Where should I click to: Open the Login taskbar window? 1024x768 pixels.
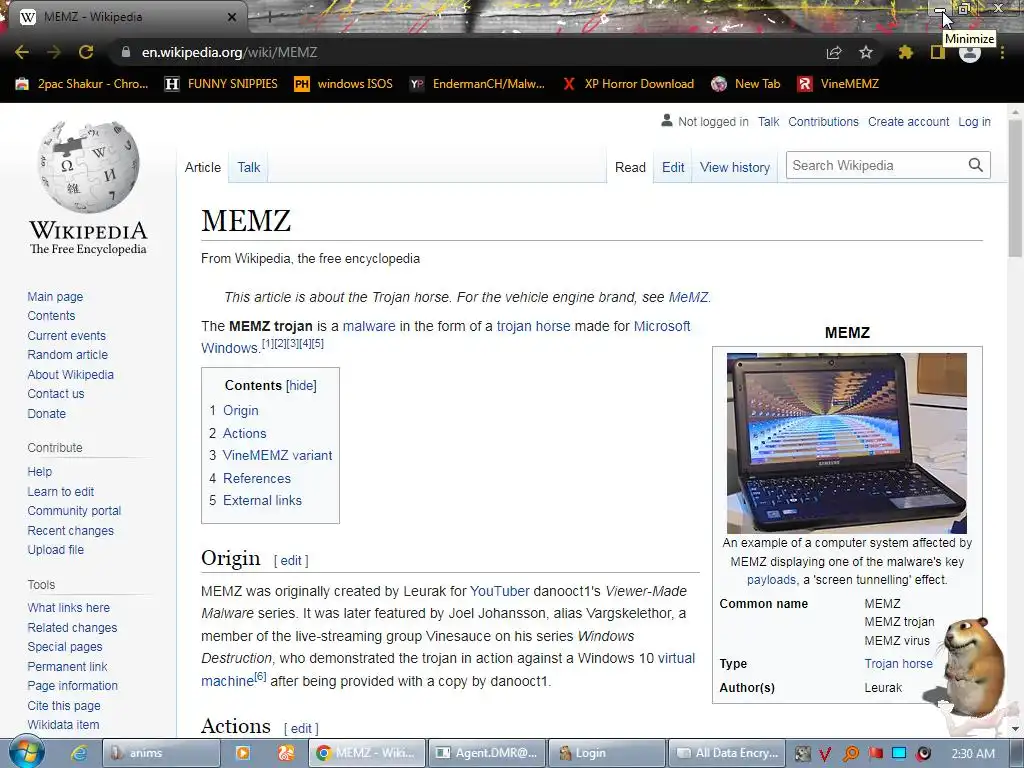(x=606, y=753)
